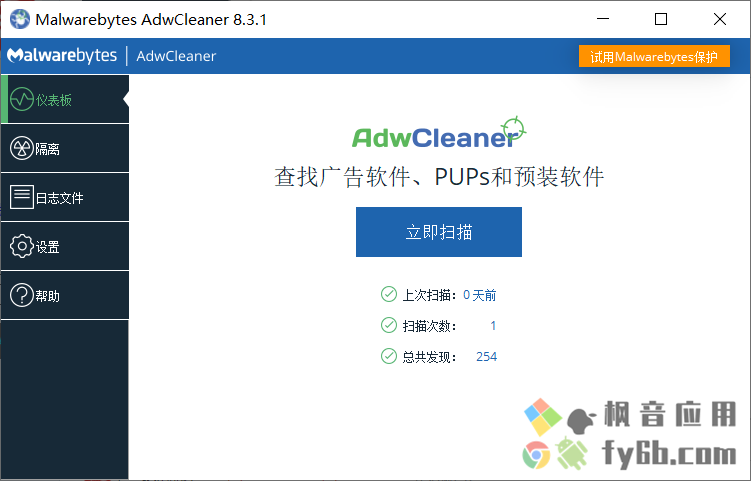Click the Malwarebytes logo in header
This screenshot has height=481, width=751.
point(62,56)
